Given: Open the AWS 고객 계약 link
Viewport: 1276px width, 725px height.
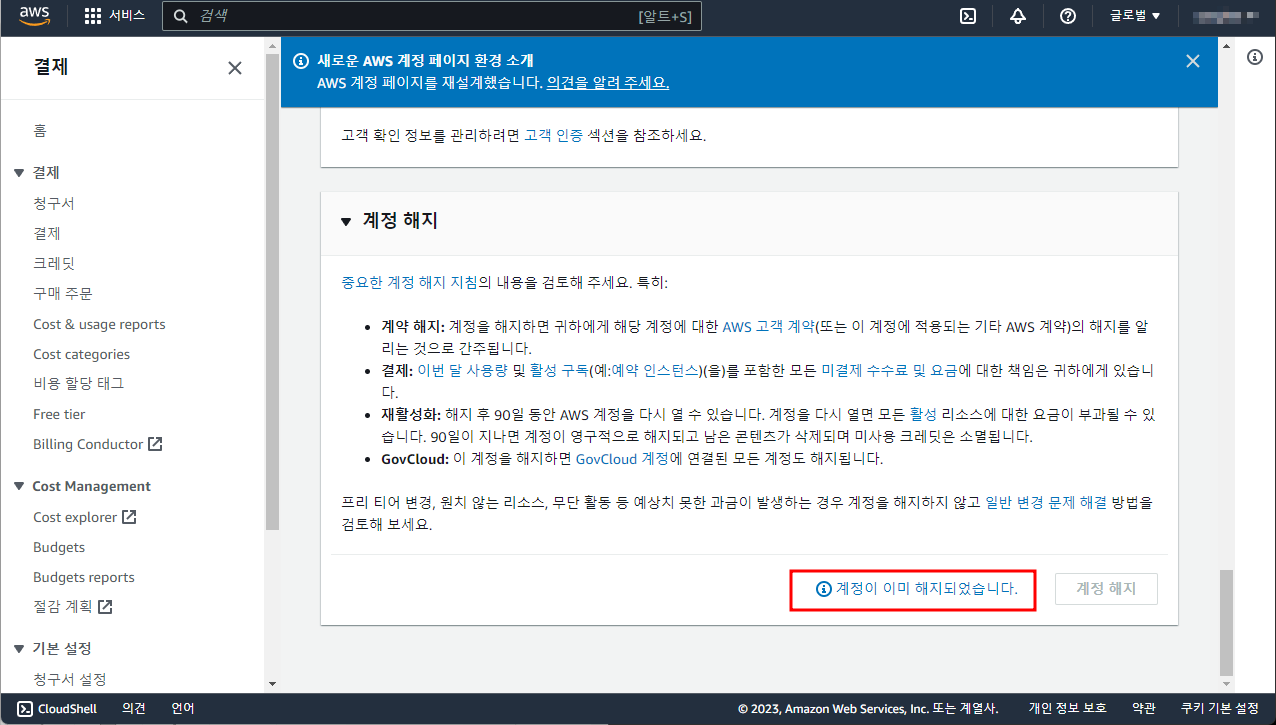Looking at the screenshot, I should point(768,326).
